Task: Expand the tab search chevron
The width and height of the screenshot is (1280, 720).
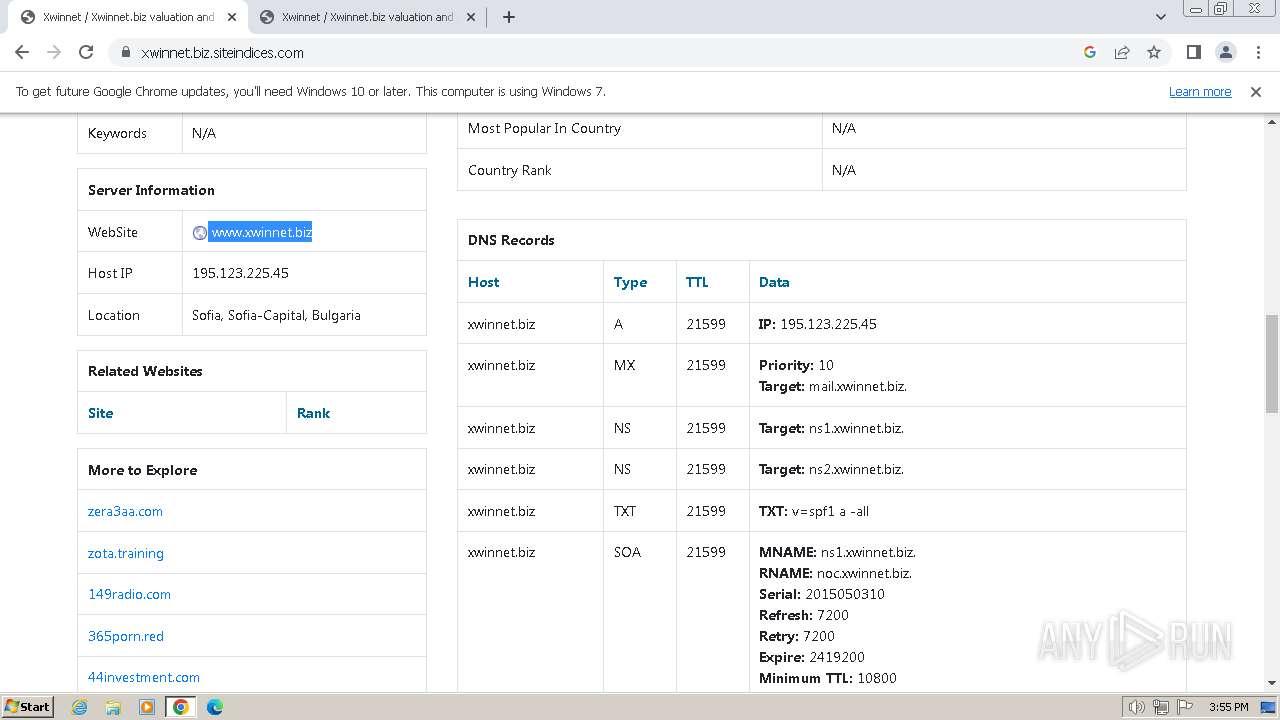Action: pyautogui.click(x=1160, y=17)
